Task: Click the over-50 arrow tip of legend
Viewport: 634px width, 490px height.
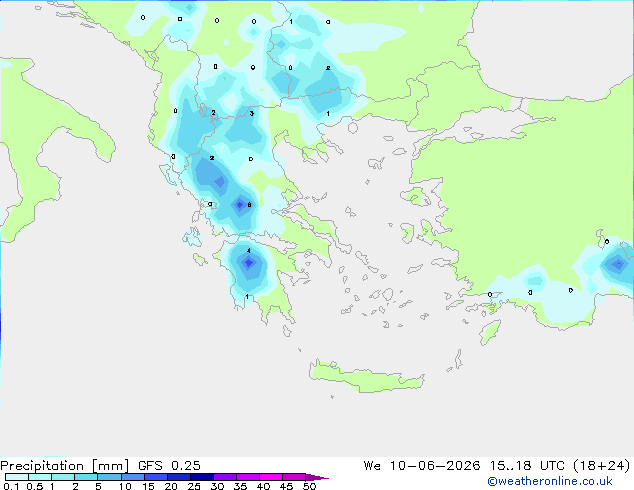Action: tap(317, 478)
